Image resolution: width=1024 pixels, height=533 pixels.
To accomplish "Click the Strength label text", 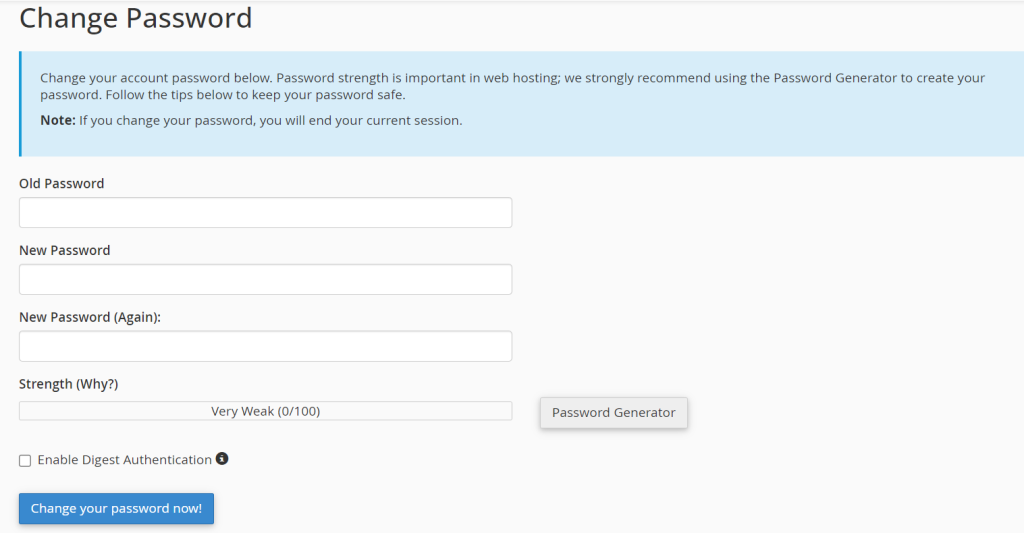I will [69, 384].
